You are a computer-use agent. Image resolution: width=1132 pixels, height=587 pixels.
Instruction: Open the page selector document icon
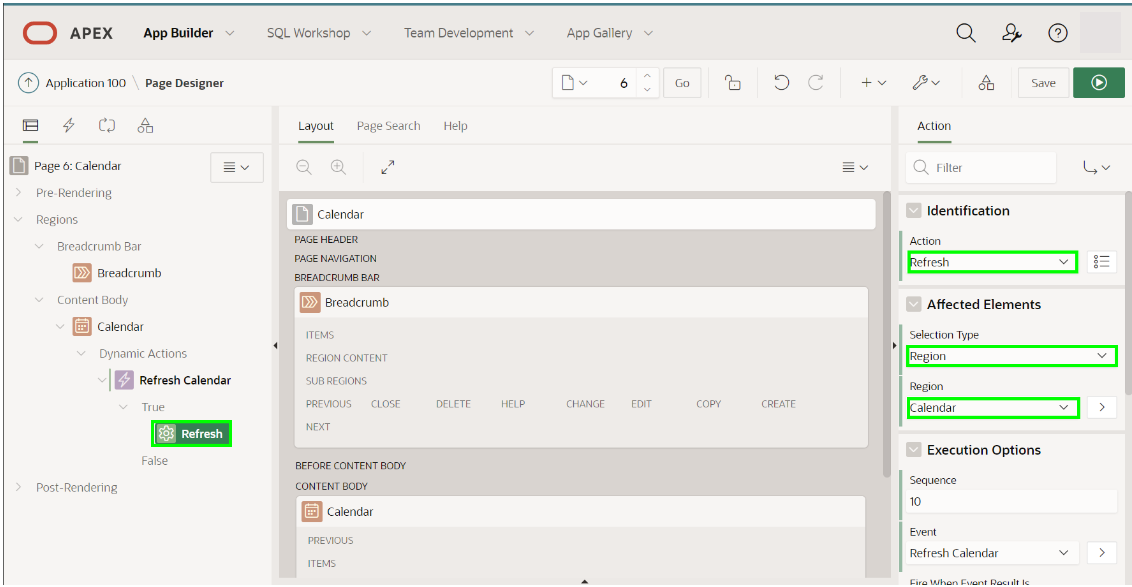574,83
